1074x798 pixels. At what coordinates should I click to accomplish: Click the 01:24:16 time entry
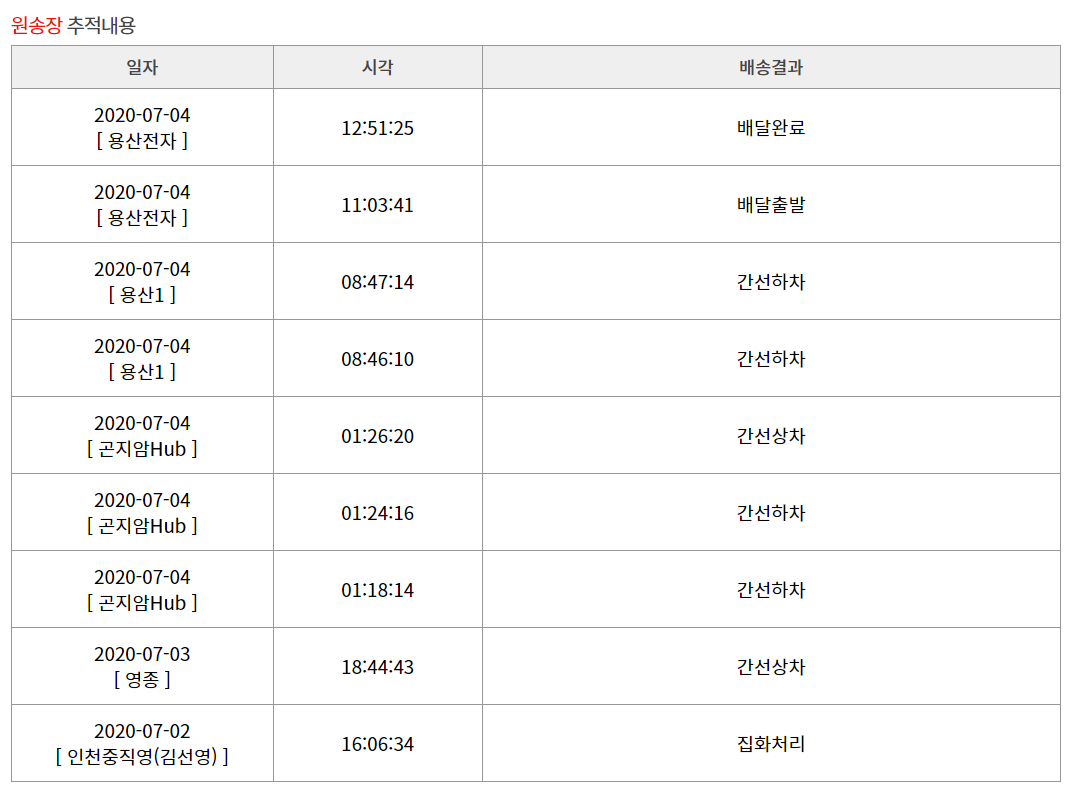point(377,513)
